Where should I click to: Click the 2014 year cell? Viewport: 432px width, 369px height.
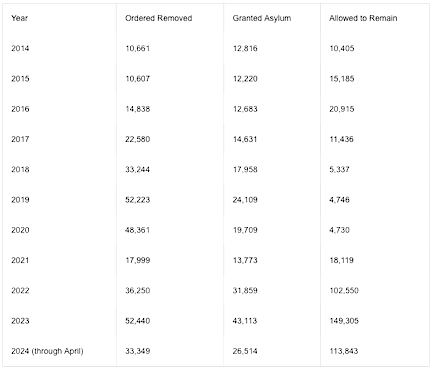20,48
